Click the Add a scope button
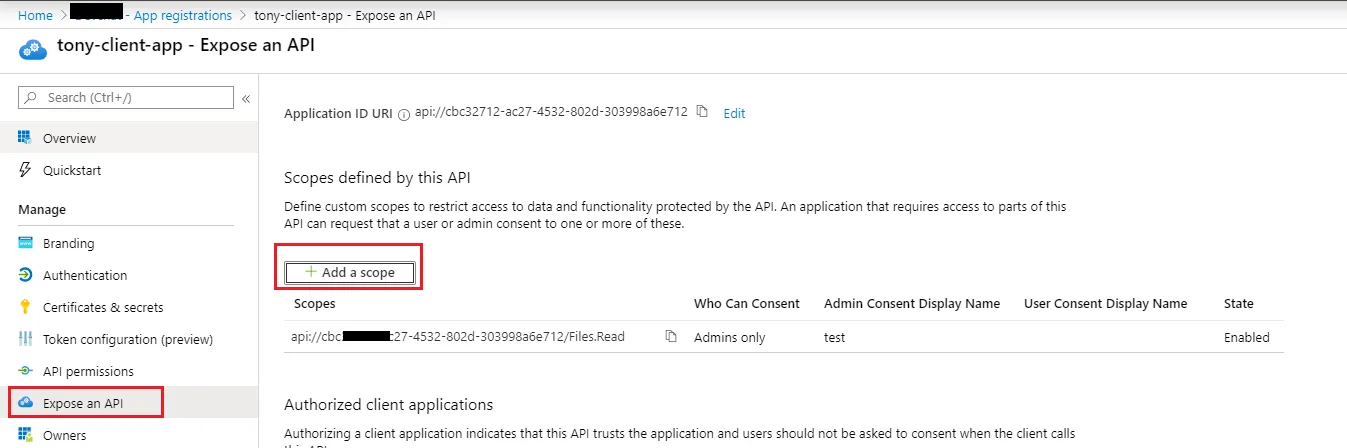 [x=350, y=272]
